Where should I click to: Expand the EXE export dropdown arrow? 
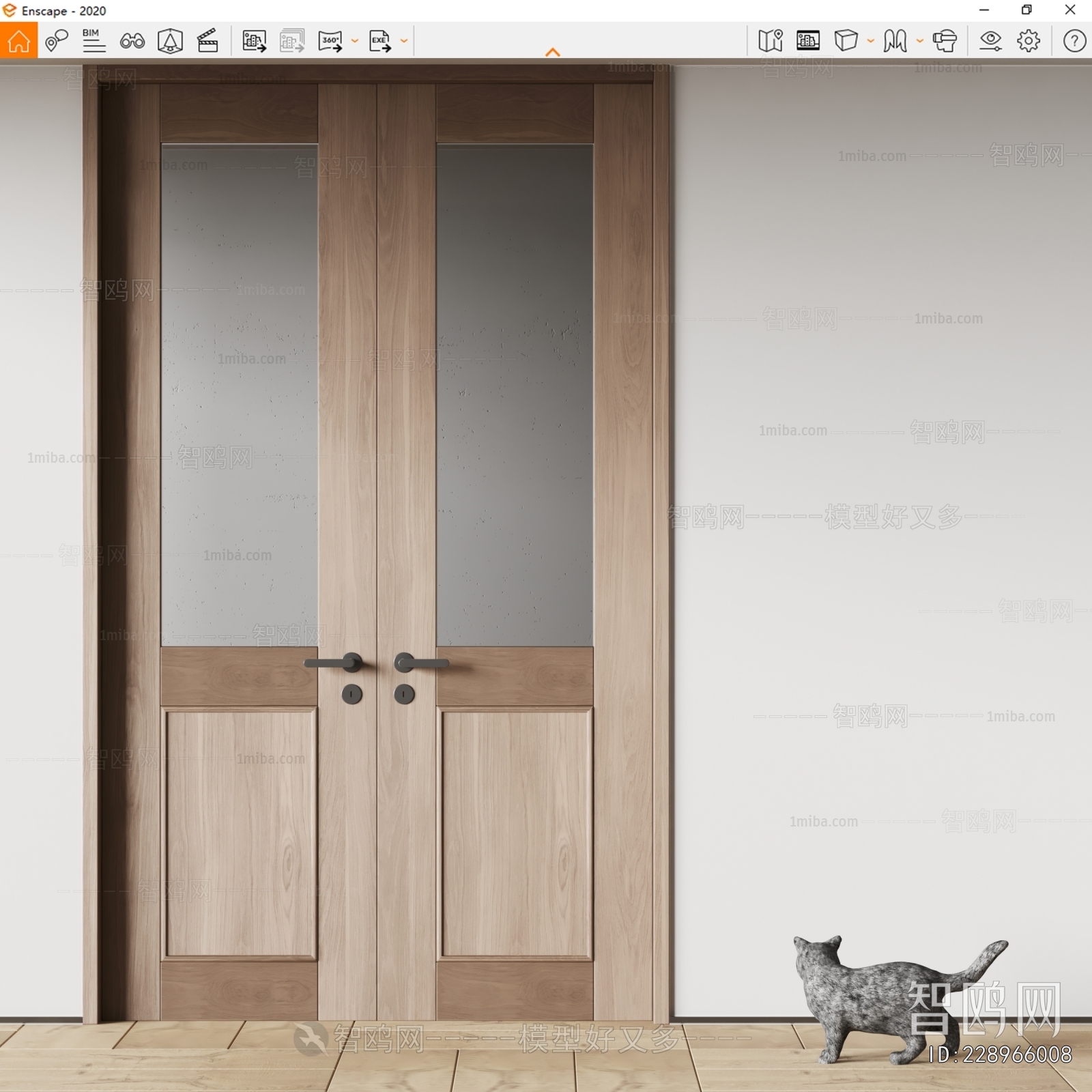tap(404, 41)
